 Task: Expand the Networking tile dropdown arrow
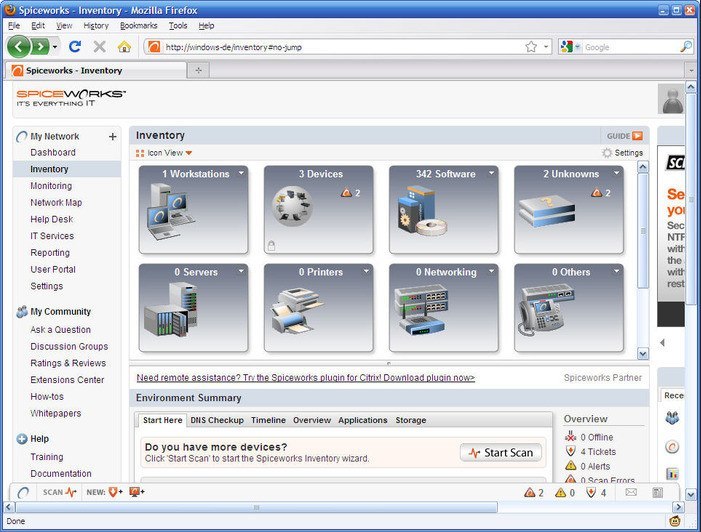[x=492, y=271]
